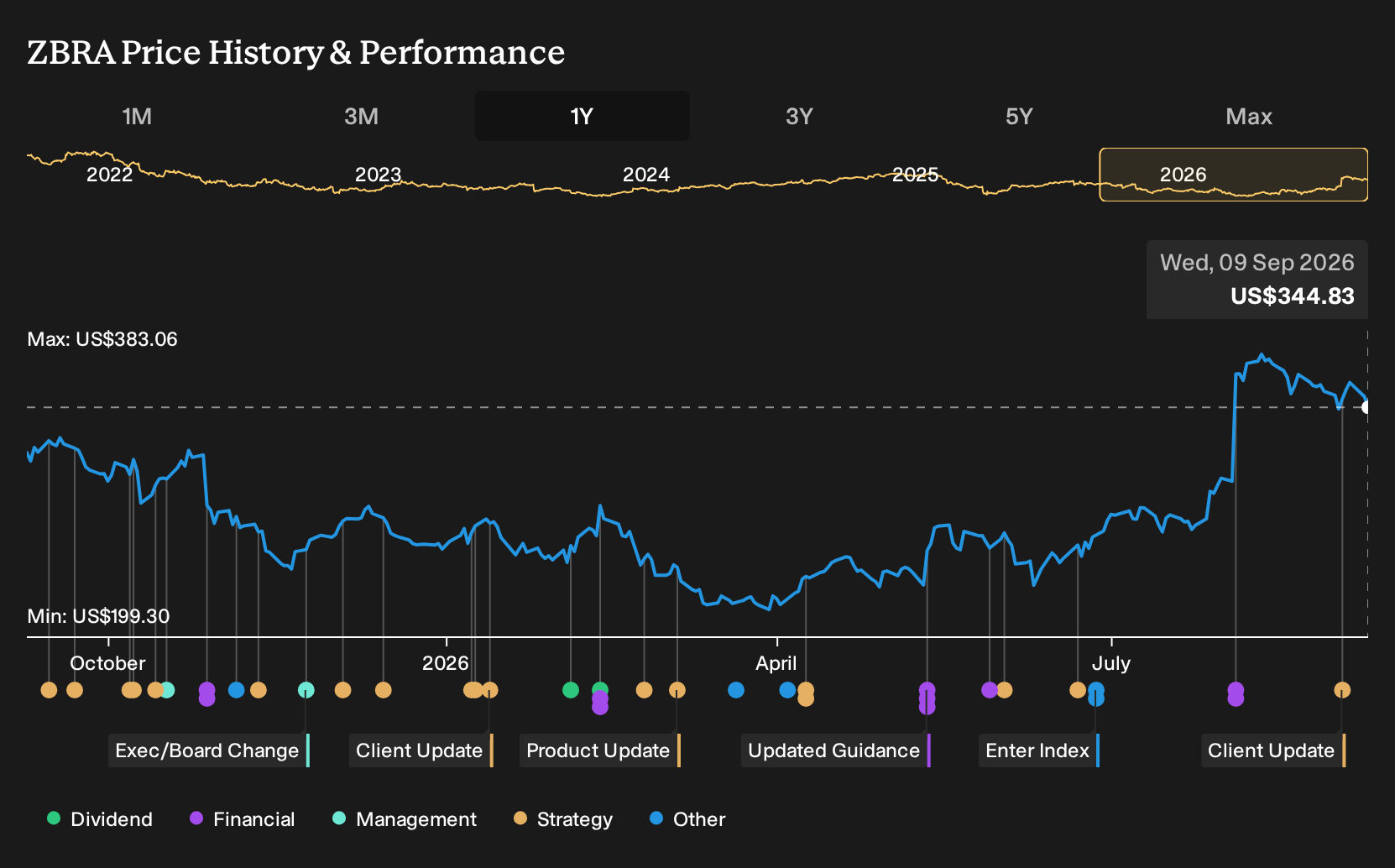
Task: Click the October axis label
Action: point(107,663)
